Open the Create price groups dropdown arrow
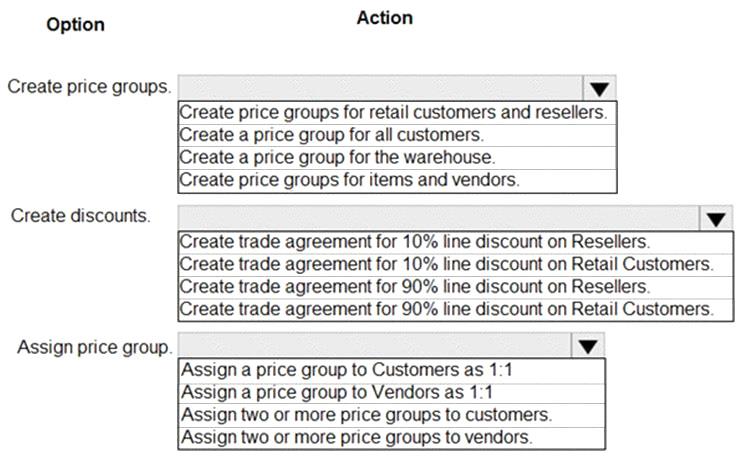739x457 pixels. pos(600,88)
